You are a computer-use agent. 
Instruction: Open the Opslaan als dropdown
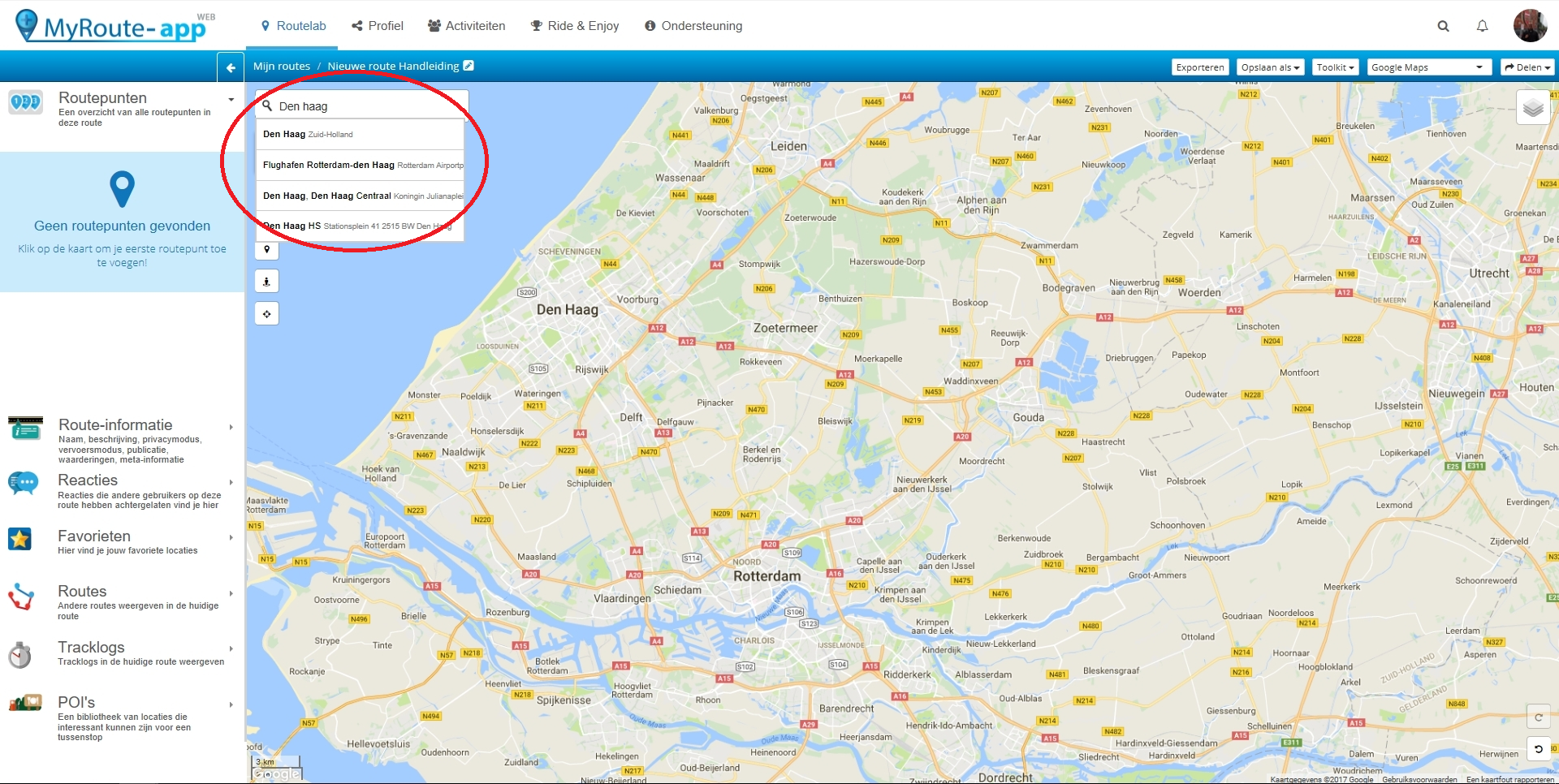[x=1270, y=67]
